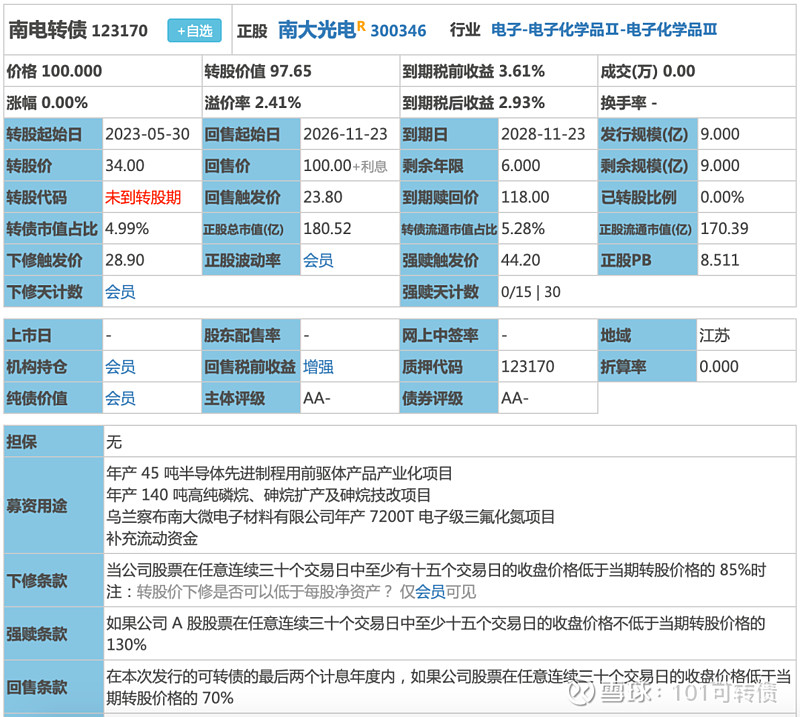Click the 转债市值占比 value 4.99%
The image size is (800, 717).
[127, 229]
